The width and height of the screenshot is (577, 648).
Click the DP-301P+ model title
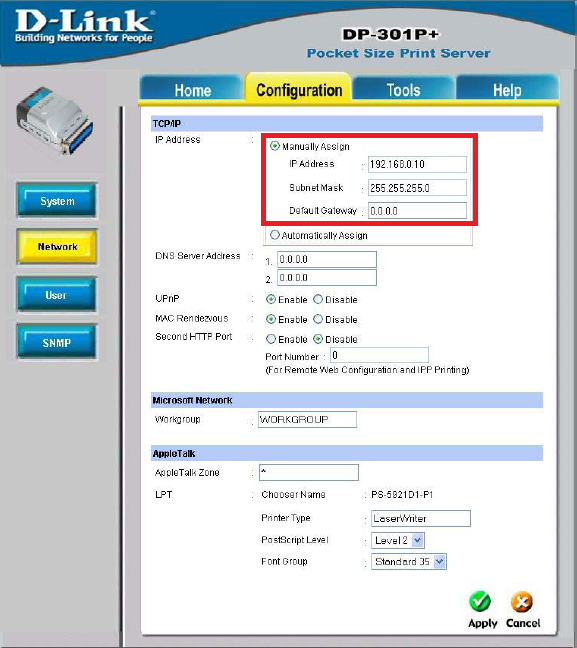(391, 34)
